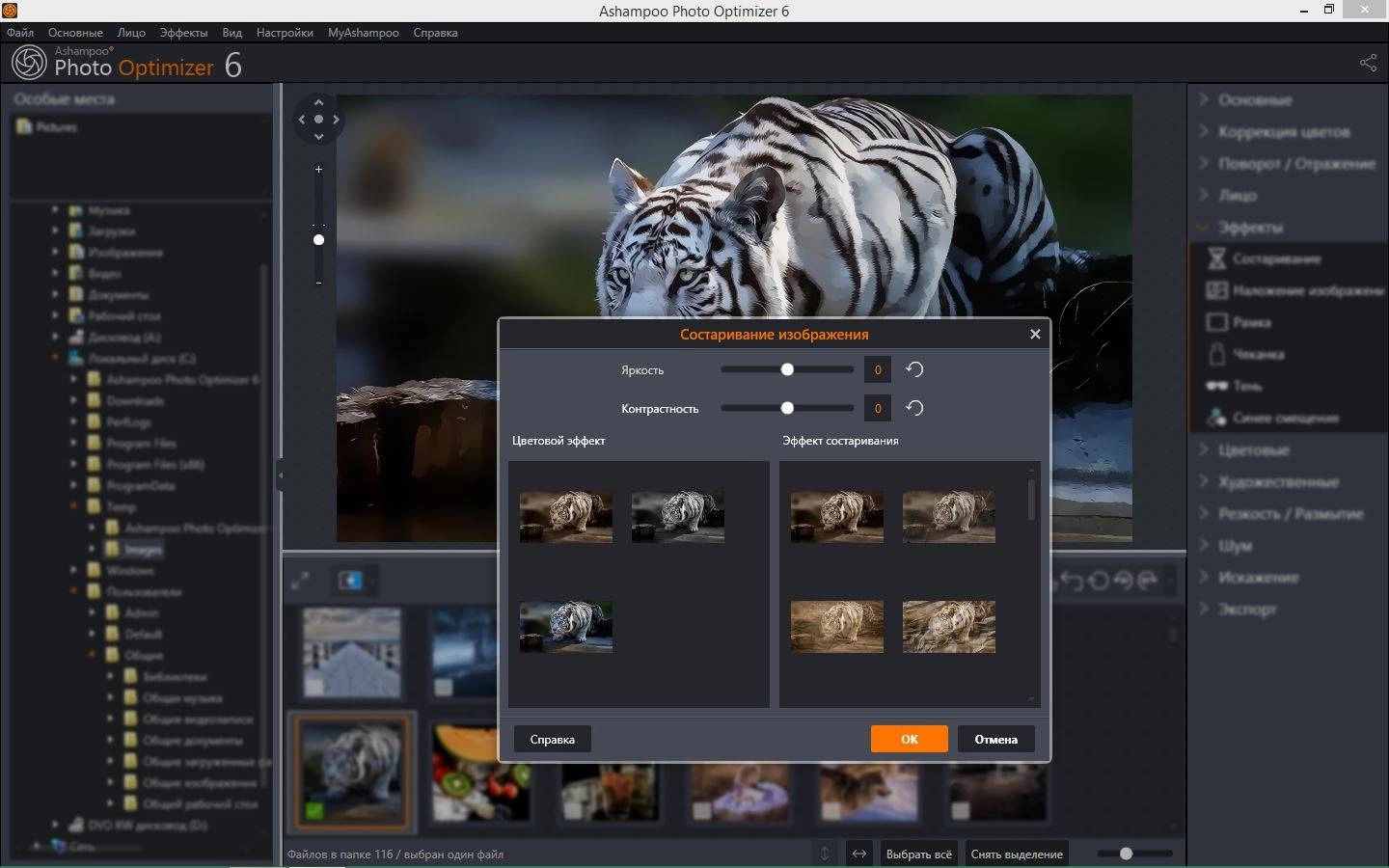Click the share icon in the header
The image size is (1389, 868).
click(1368, 63)
